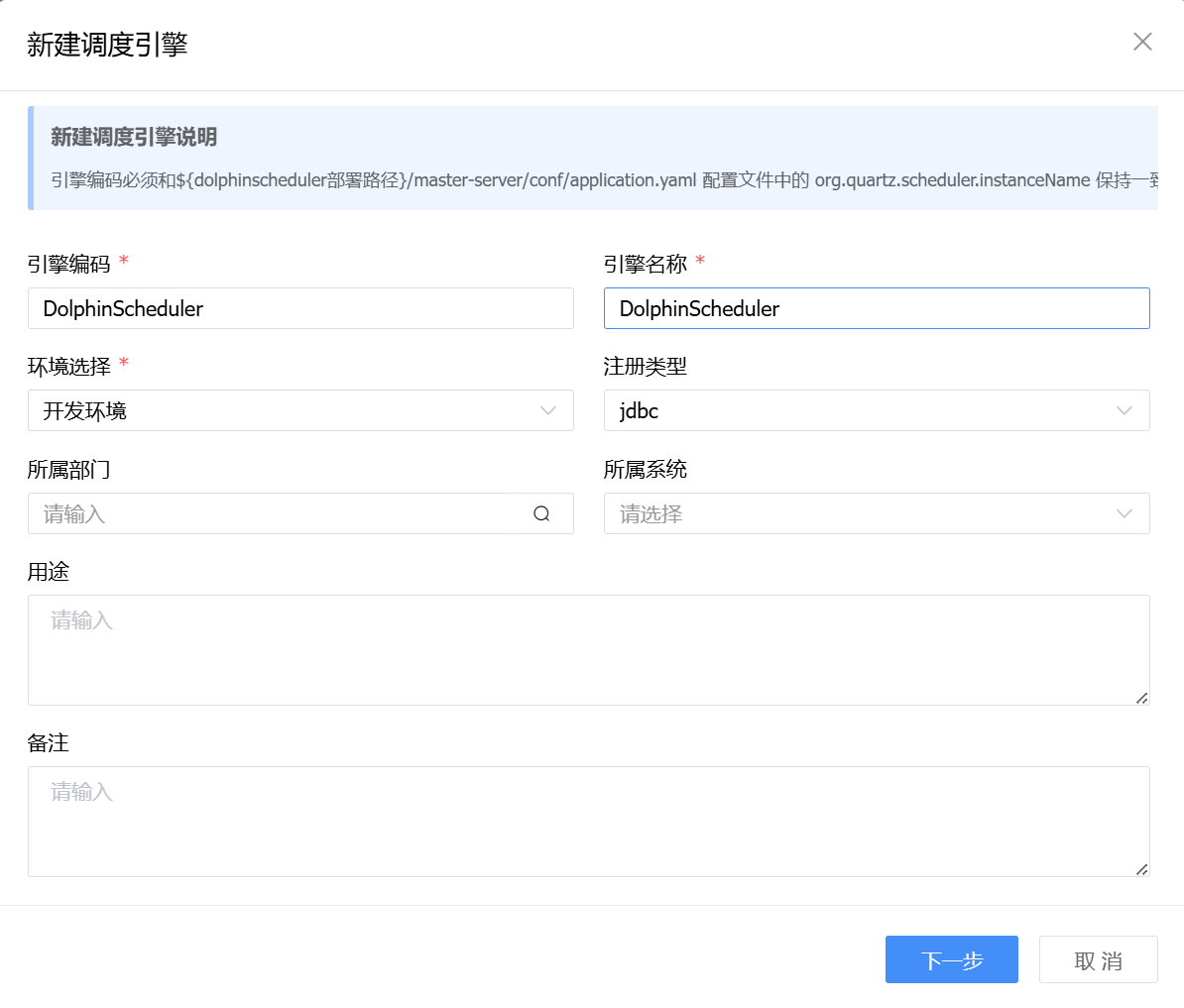
Task: Click the chevron arrow of 所属系统
Action: 1124,513
